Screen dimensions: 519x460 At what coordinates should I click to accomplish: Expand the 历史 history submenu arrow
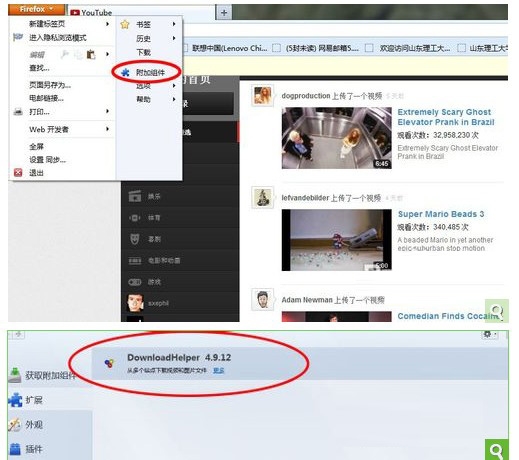[174, 38]
